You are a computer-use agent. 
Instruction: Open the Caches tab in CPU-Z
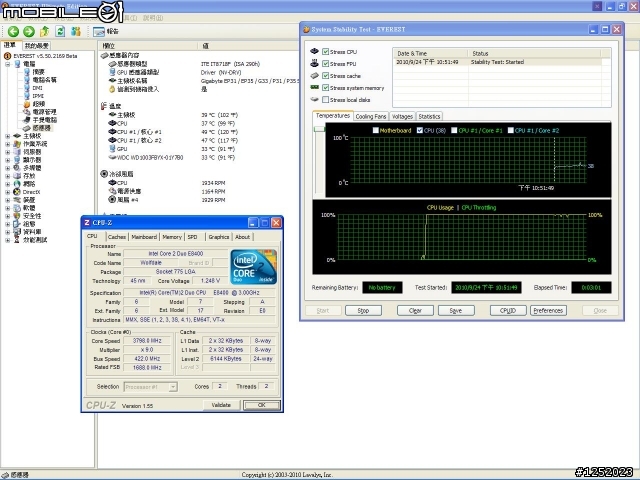tap(117, 237)
